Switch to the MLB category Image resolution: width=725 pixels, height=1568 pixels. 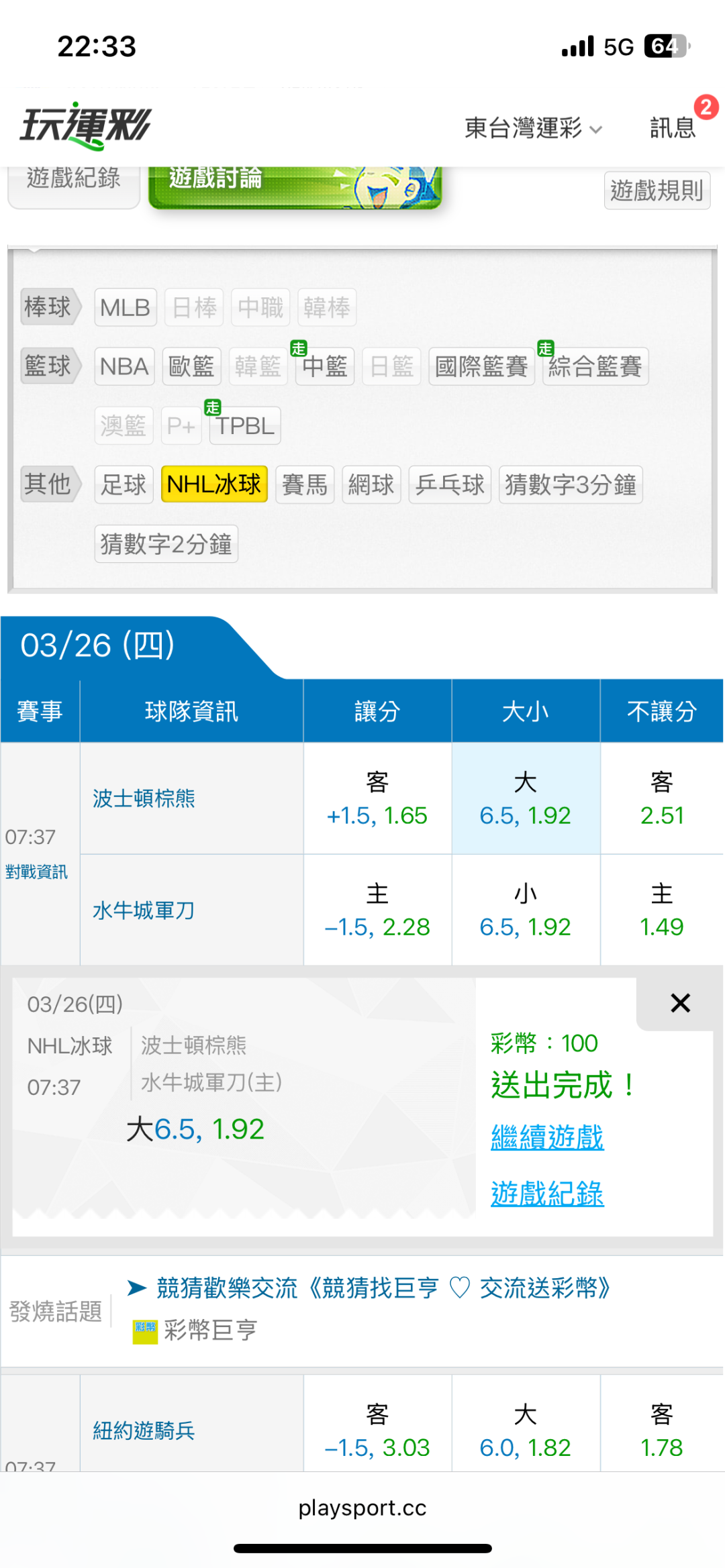click(x=126, y=308)
